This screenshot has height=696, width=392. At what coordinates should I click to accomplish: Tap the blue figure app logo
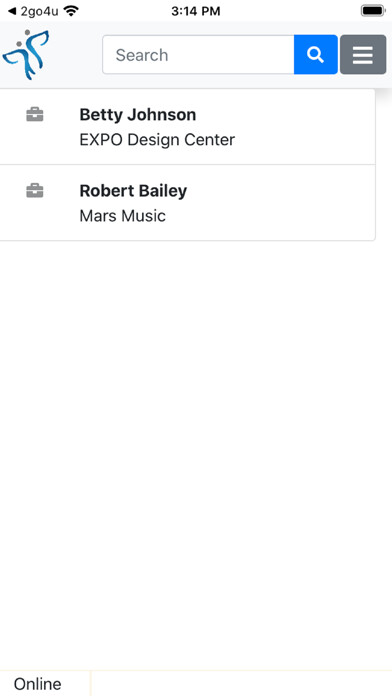tap(26, 55)
